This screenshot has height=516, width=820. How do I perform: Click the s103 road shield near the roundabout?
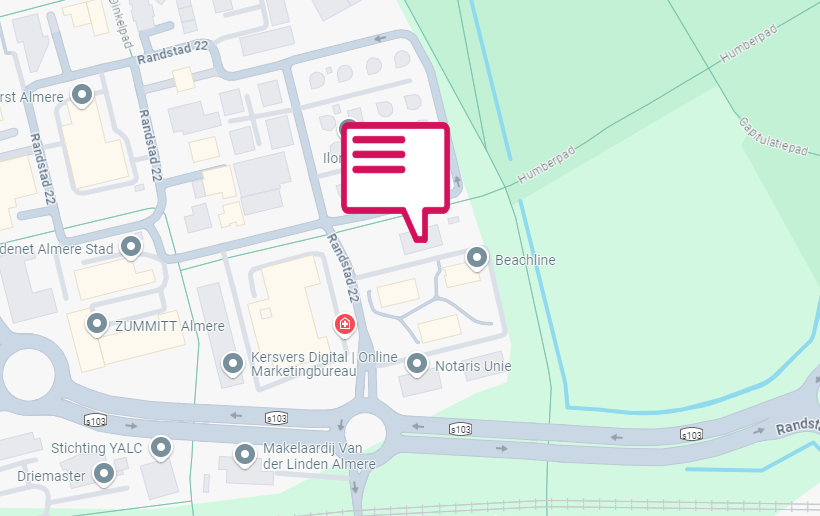[276, 418]
